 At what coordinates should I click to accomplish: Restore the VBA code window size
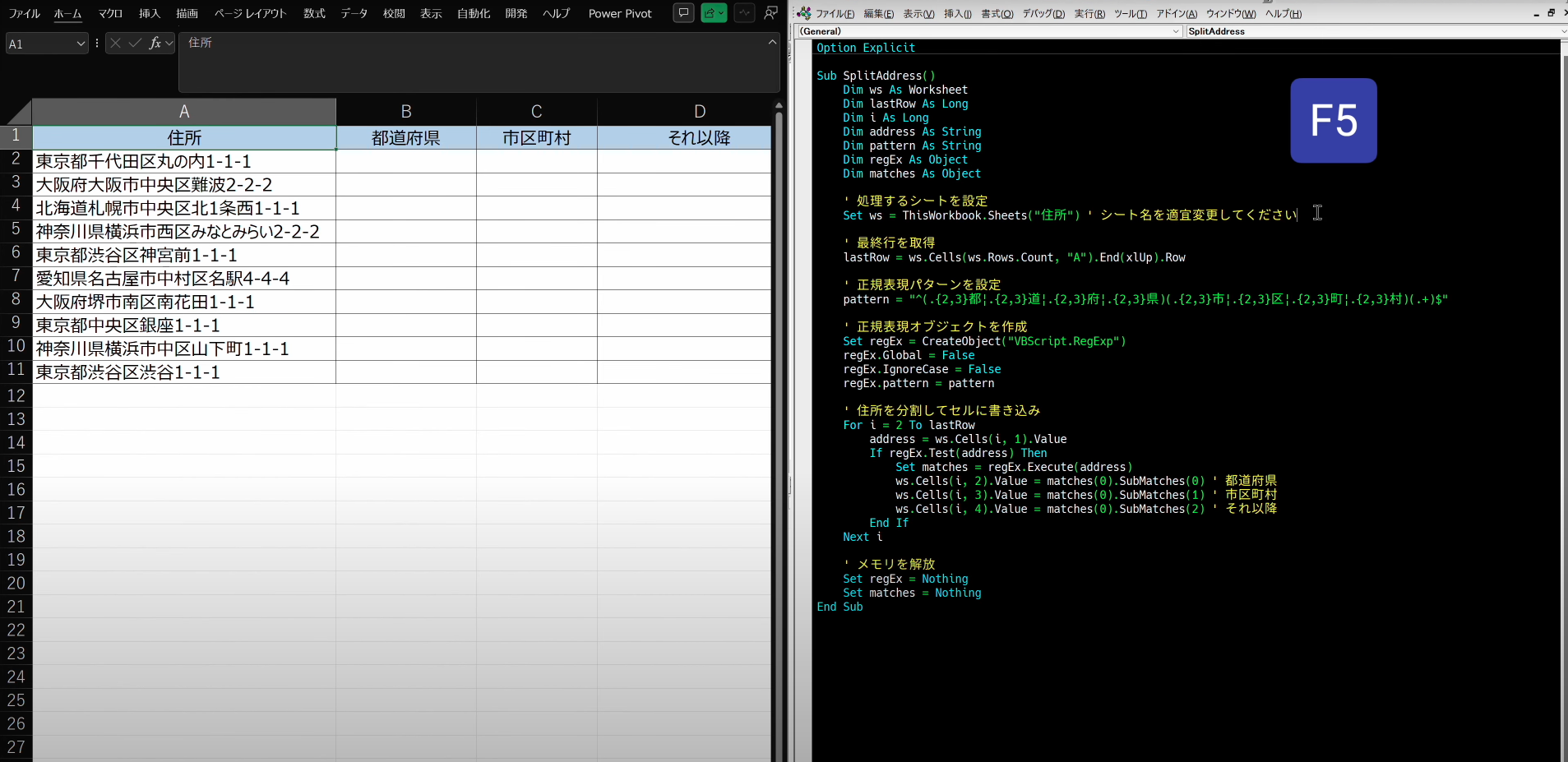(x=1551, y=13)
